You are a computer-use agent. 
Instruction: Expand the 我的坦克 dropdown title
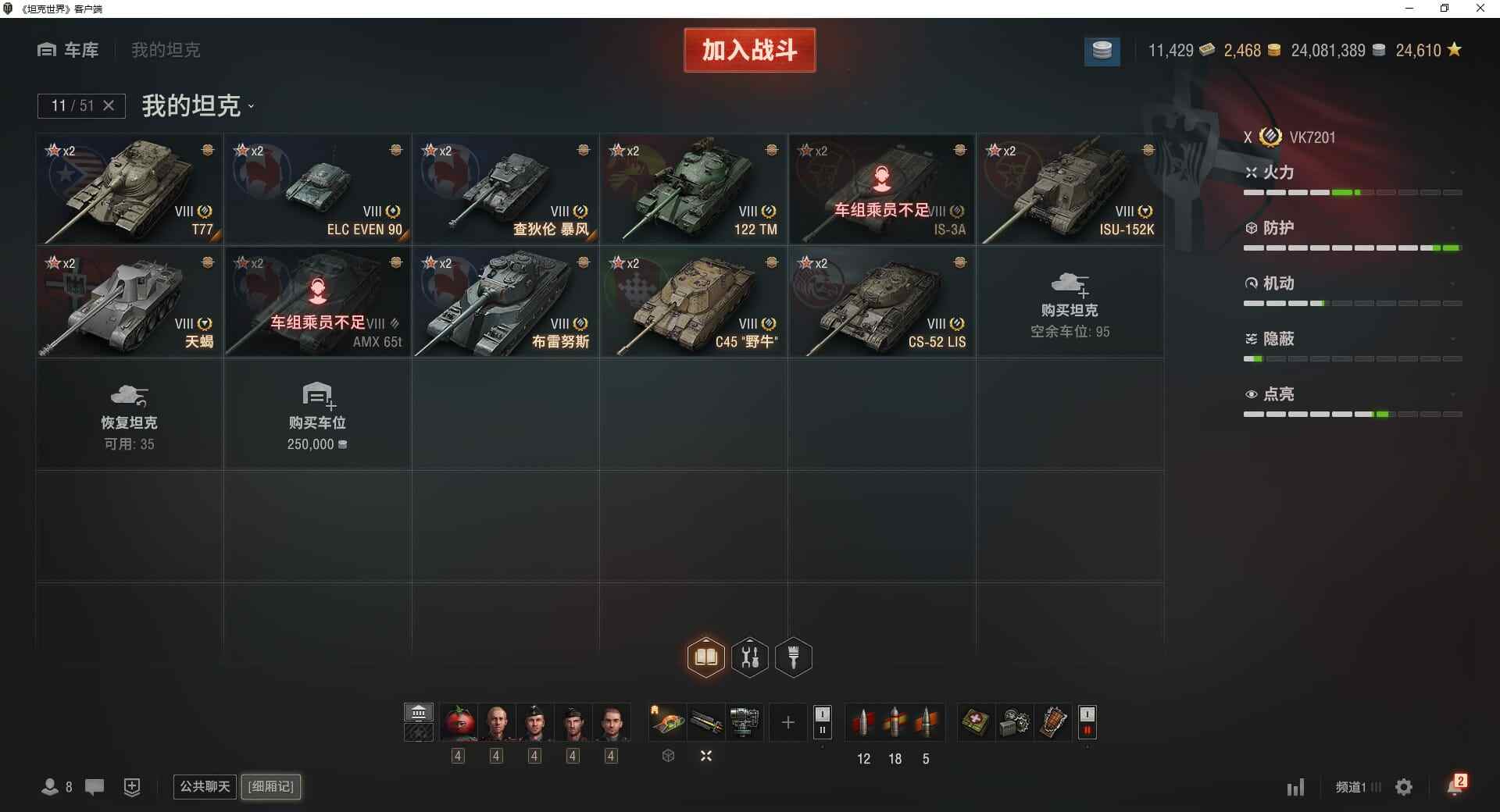(198, 105)
